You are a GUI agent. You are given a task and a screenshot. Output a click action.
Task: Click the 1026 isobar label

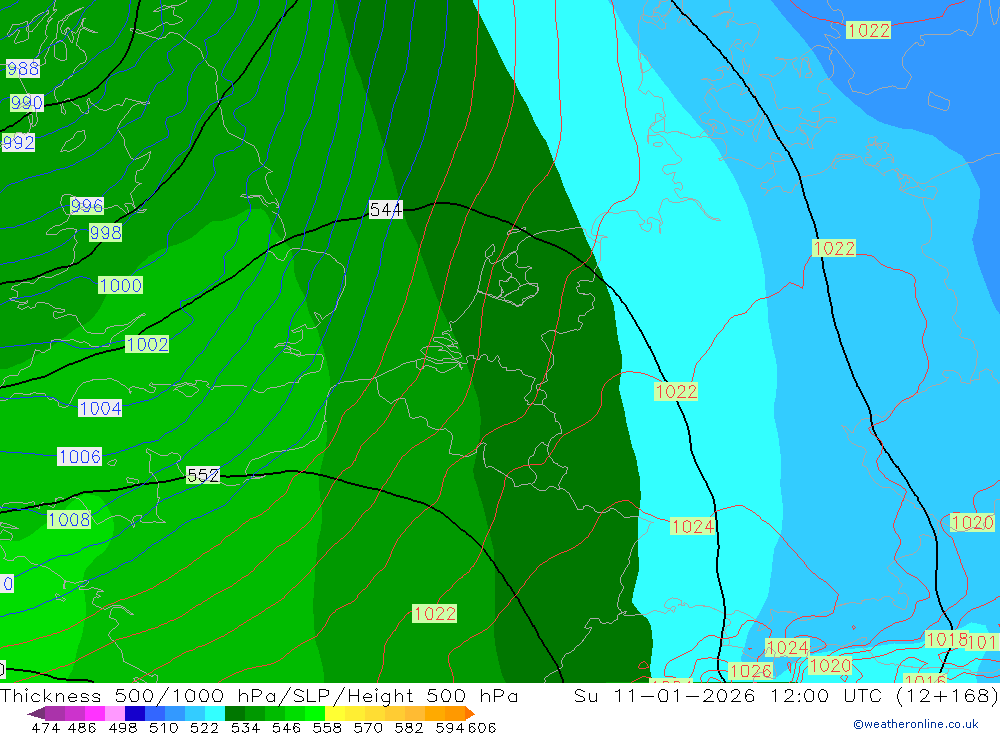[751, 671]
